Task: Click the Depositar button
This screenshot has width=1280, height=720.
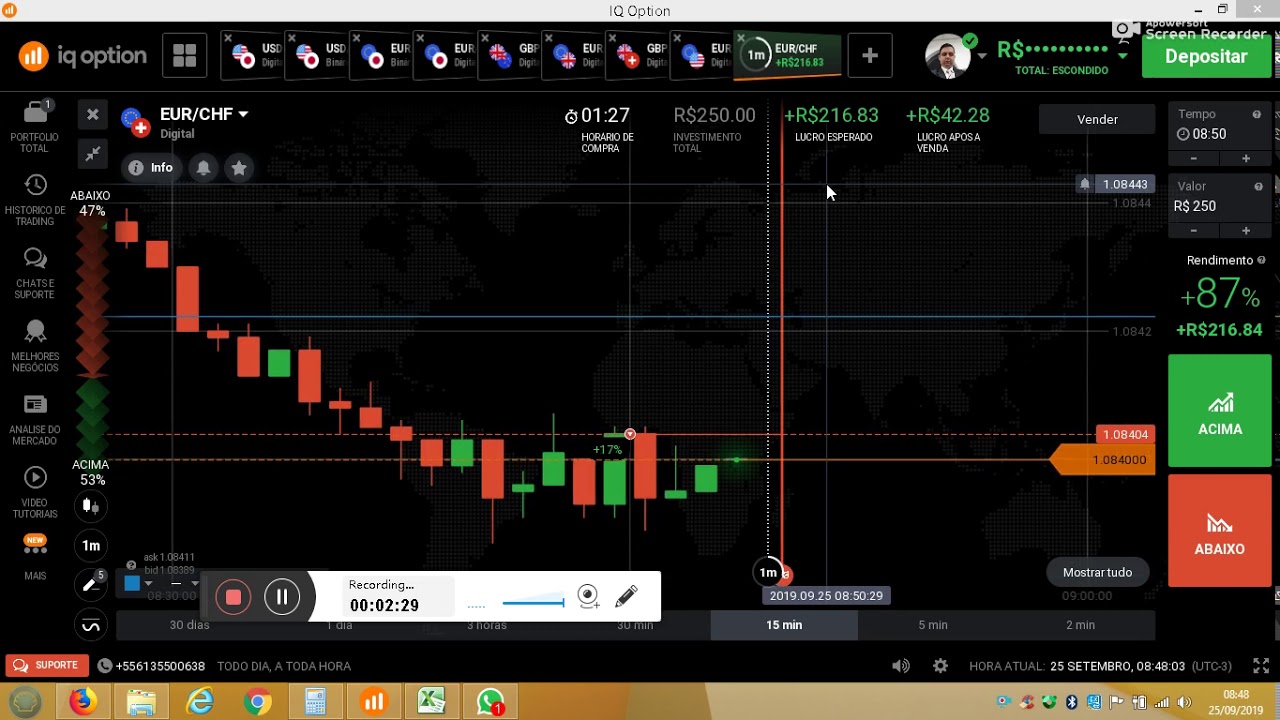Action: click(1206, 56)
